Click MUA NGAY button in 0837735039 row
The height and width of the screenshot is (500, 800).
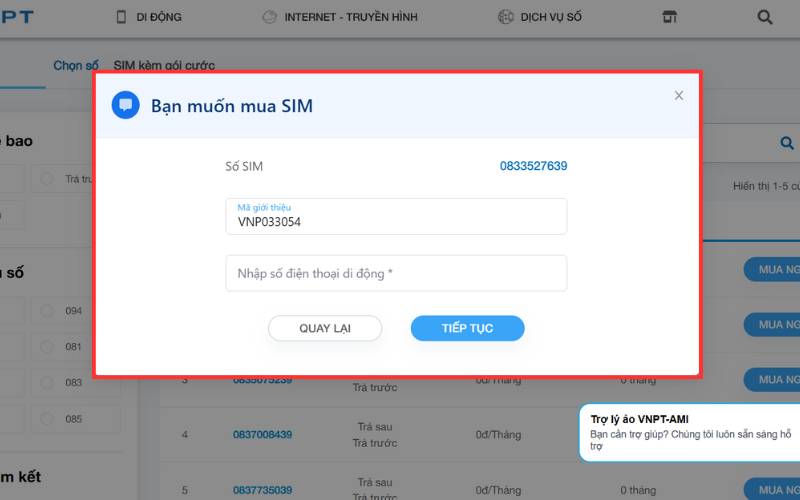coord(771,490)
